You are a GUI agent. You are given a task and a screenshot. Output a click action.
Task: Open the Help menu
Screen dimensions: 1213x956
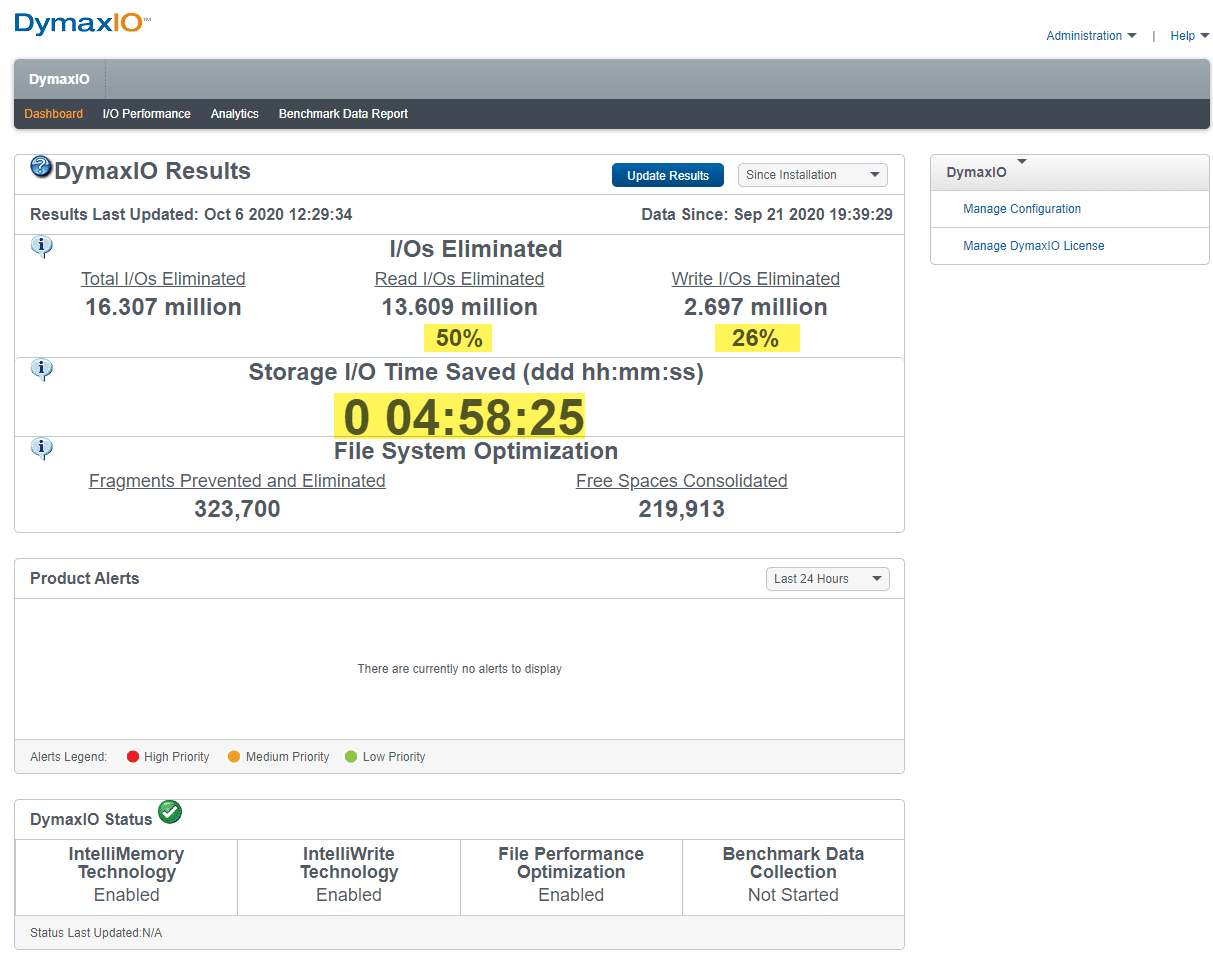[1189, 36]
